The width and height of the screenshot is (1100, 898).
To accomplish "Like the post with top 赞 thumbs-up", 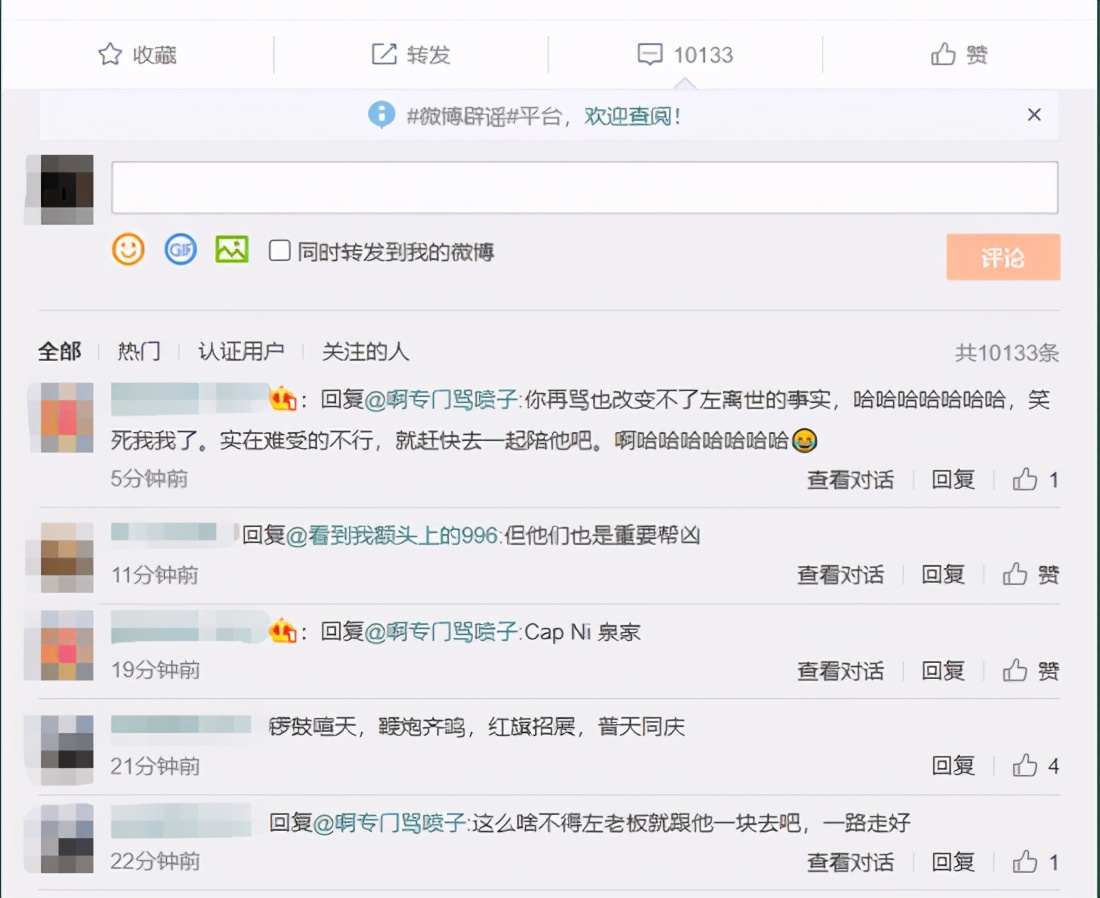I will [x=943, y=54].
